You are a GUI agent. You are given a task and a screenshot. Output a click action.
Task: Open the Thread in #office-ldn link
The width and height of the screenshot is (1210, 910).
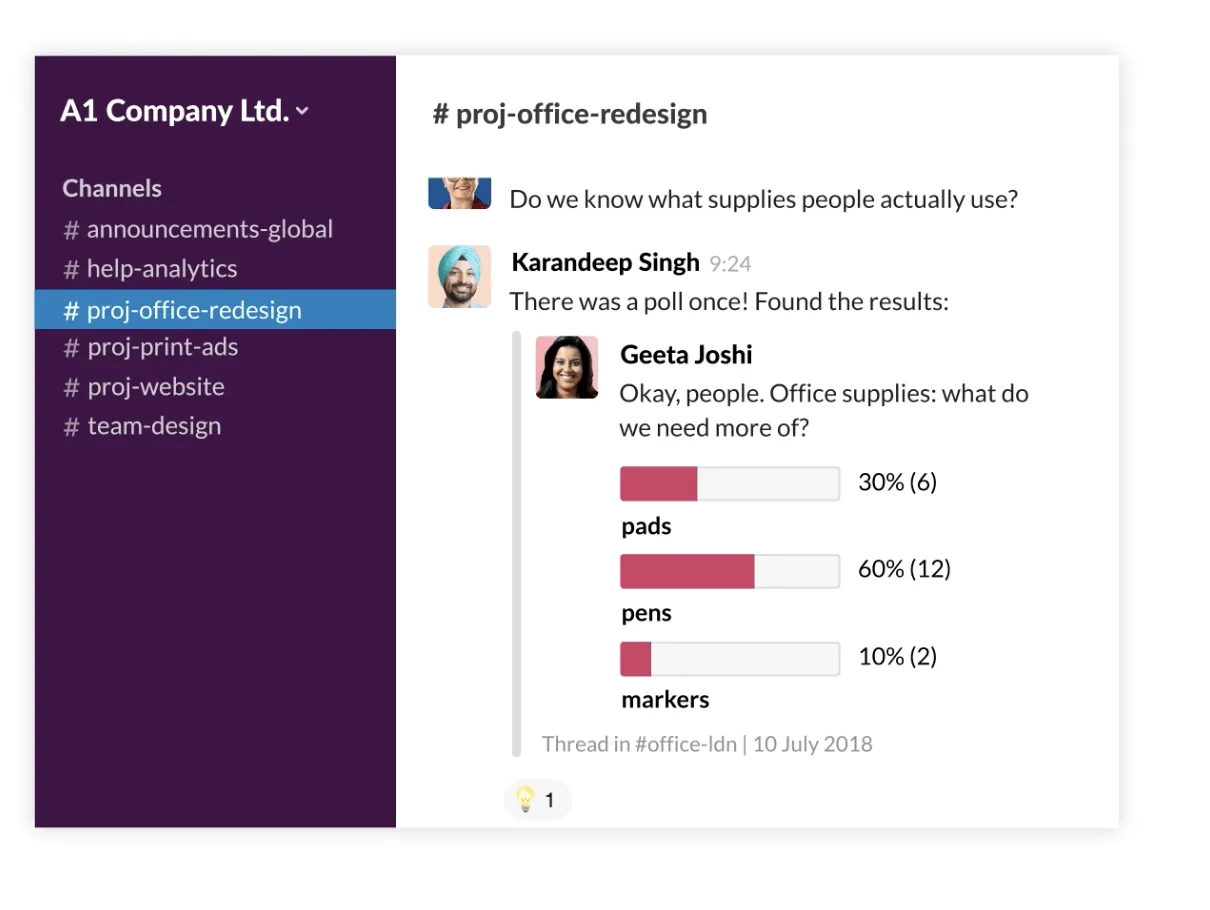pos(639,744)
